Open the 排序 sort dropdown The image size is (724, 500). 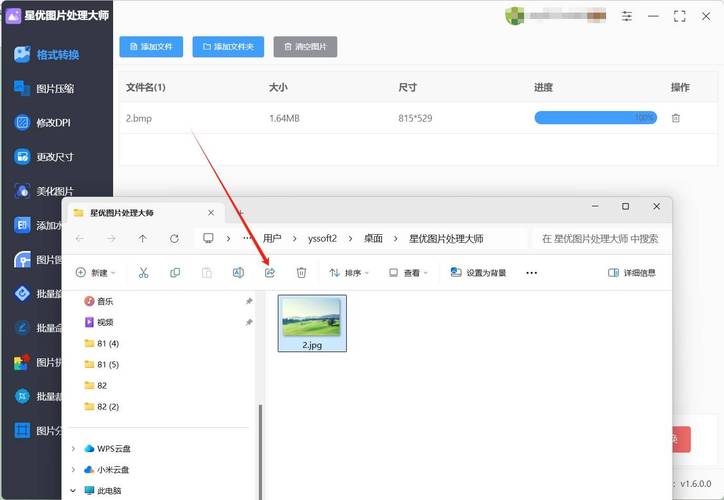(x=350, y=273)
